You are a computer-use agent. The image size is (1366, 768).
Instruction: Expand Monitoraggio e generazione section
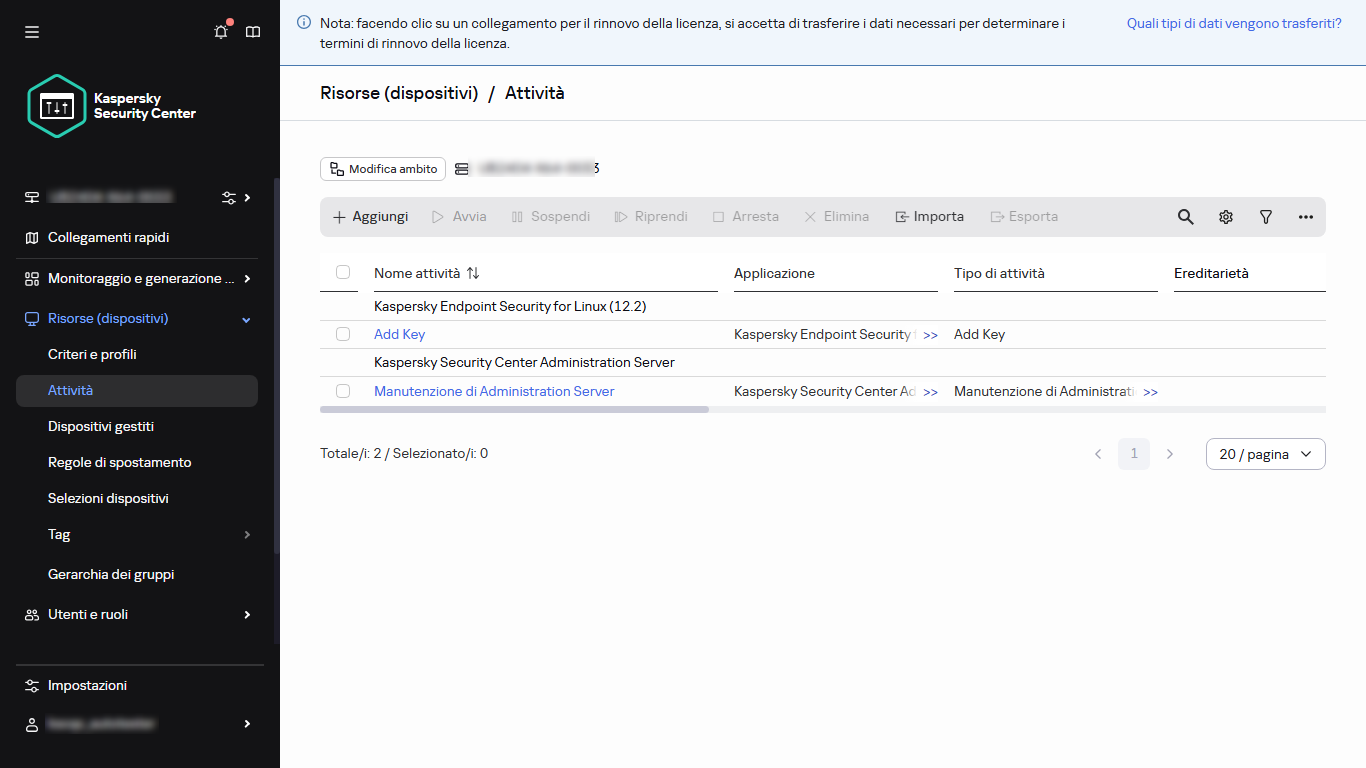247,279
